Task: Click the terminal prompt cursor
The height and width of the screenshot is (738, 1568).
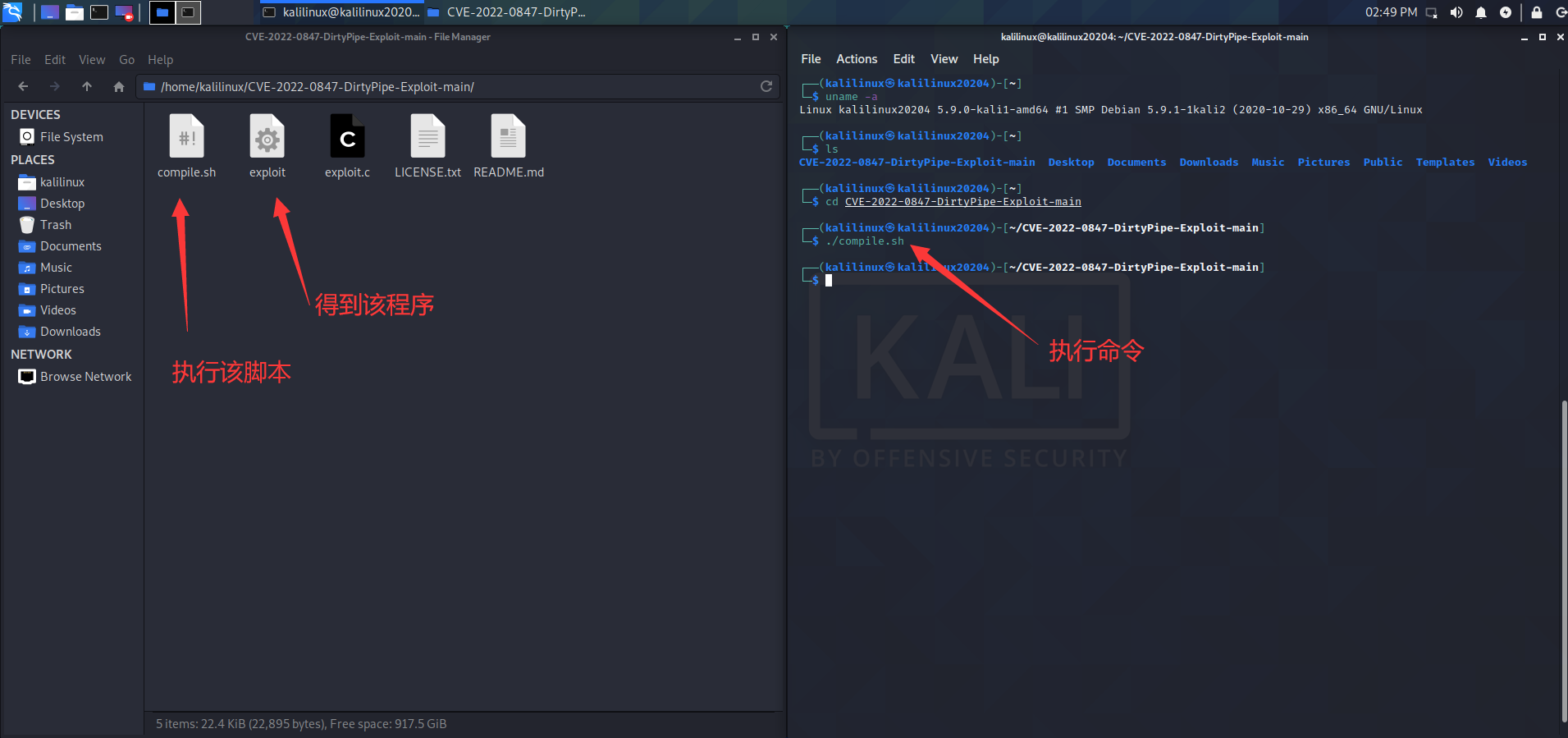Action: pyautogui.click(x=829, y=281)
